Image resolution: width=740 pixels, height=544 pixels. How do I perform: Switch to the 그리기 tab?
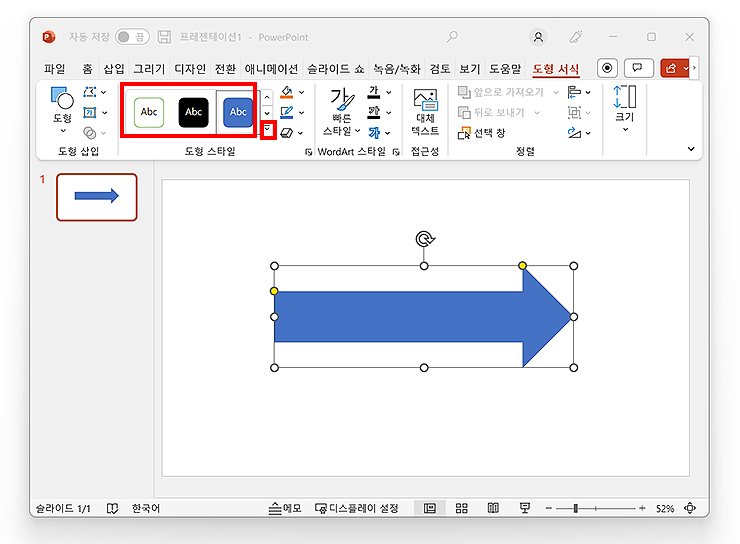[x=149, y=69]
